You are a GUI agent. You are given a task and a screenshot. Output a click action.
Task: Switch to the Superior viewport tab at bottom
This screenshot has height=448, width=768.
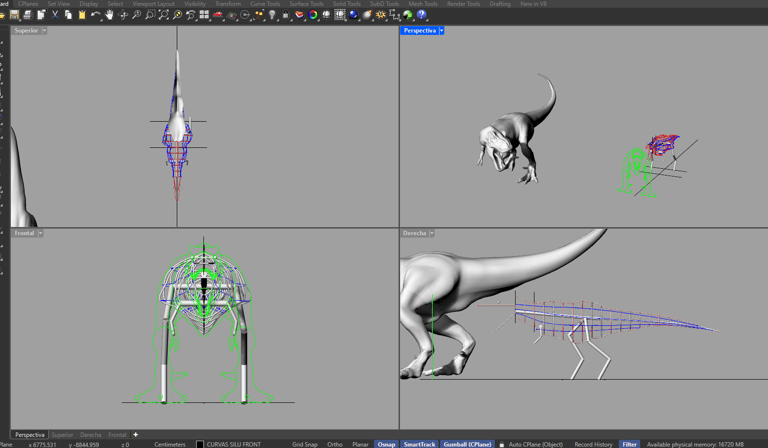[x=62, y=435]
